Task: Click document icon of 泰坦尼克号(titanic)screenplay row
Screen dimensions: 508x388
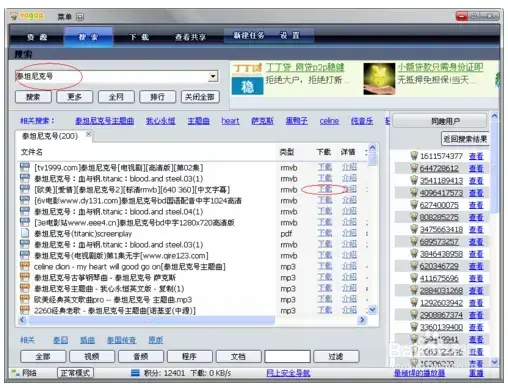Action: pyautogui.click(x=25, y=233)
